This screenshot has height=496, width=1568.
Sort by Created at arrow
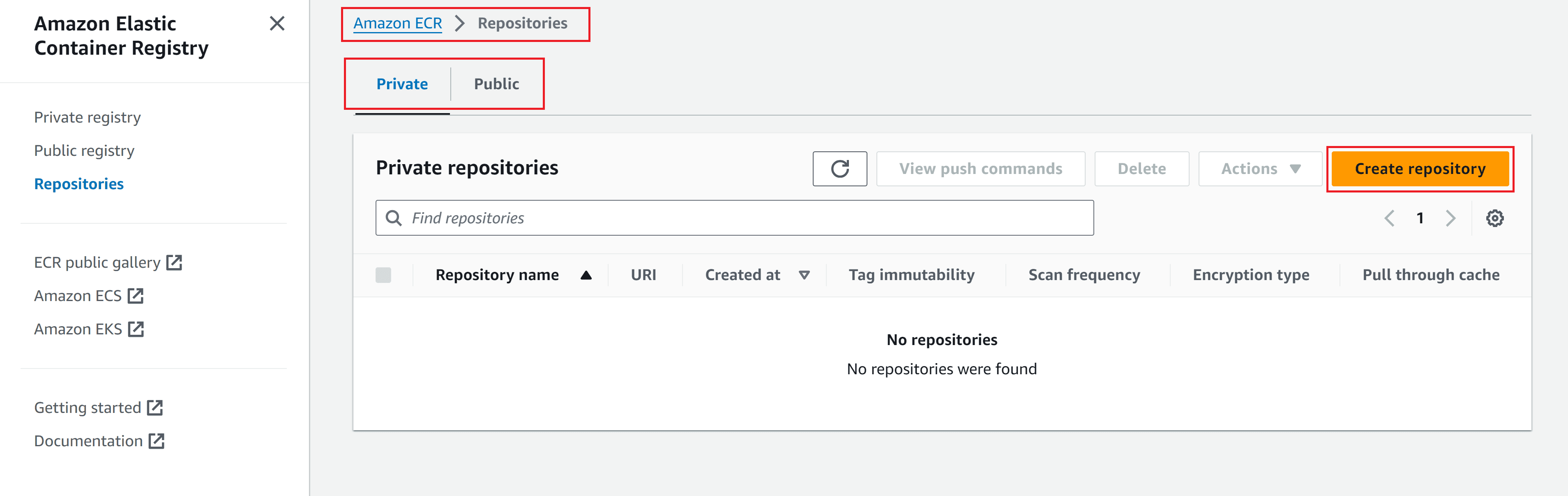point(804,276)
